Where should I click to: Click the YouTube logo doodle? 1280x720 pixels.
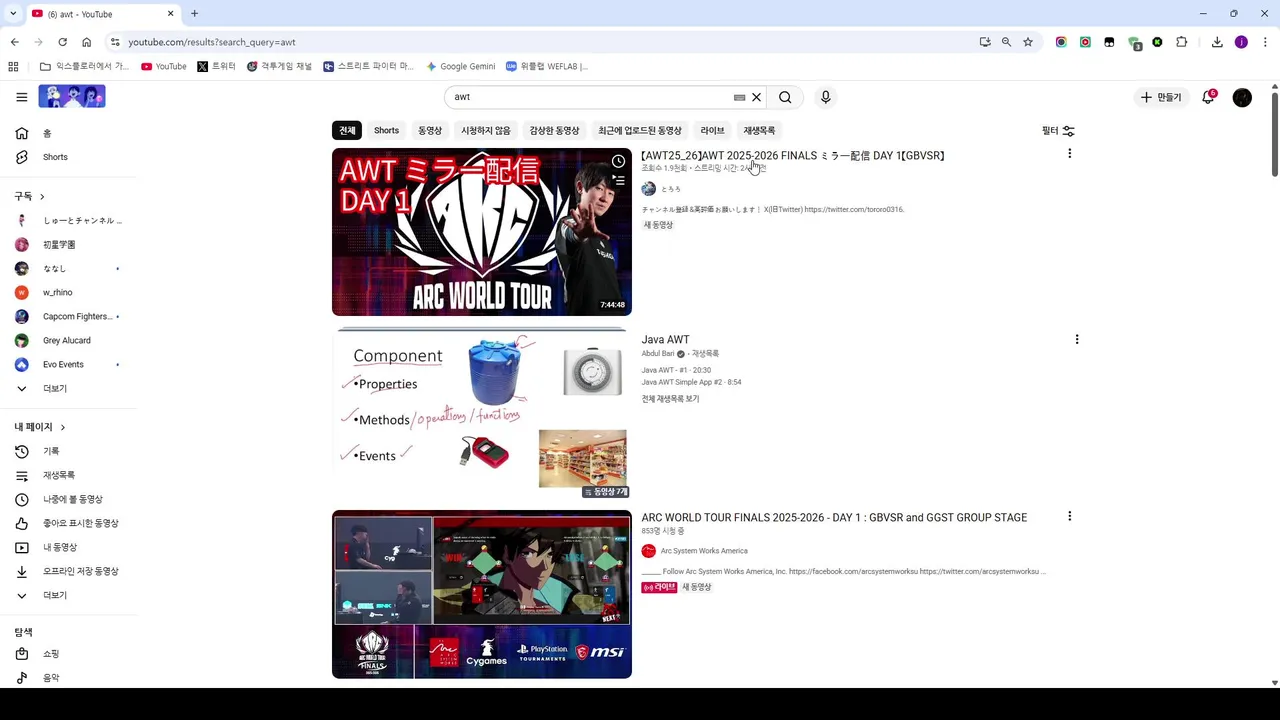(x=72, y=96)
